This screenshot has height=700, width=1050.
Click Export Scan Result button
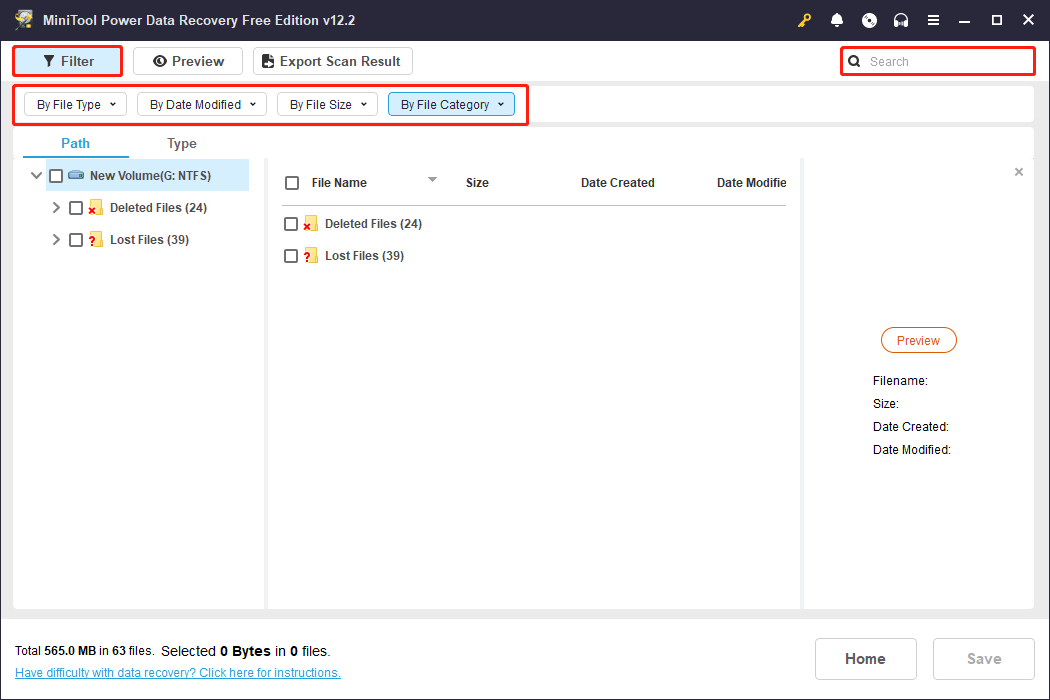coord(333,61)
